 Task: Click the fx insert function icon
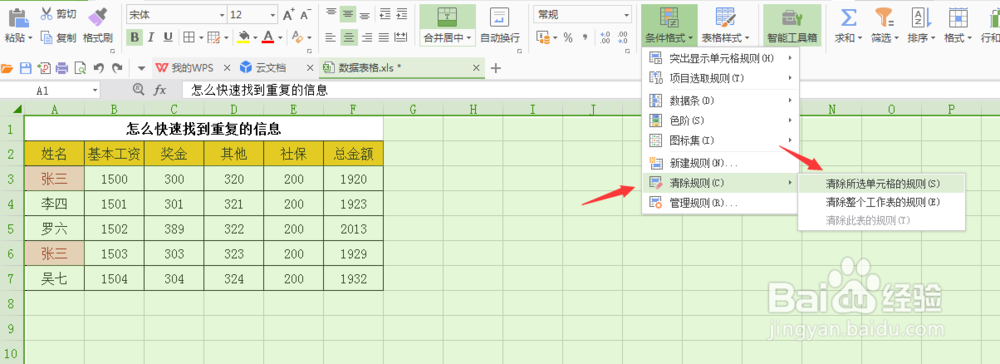click(160, 91)
